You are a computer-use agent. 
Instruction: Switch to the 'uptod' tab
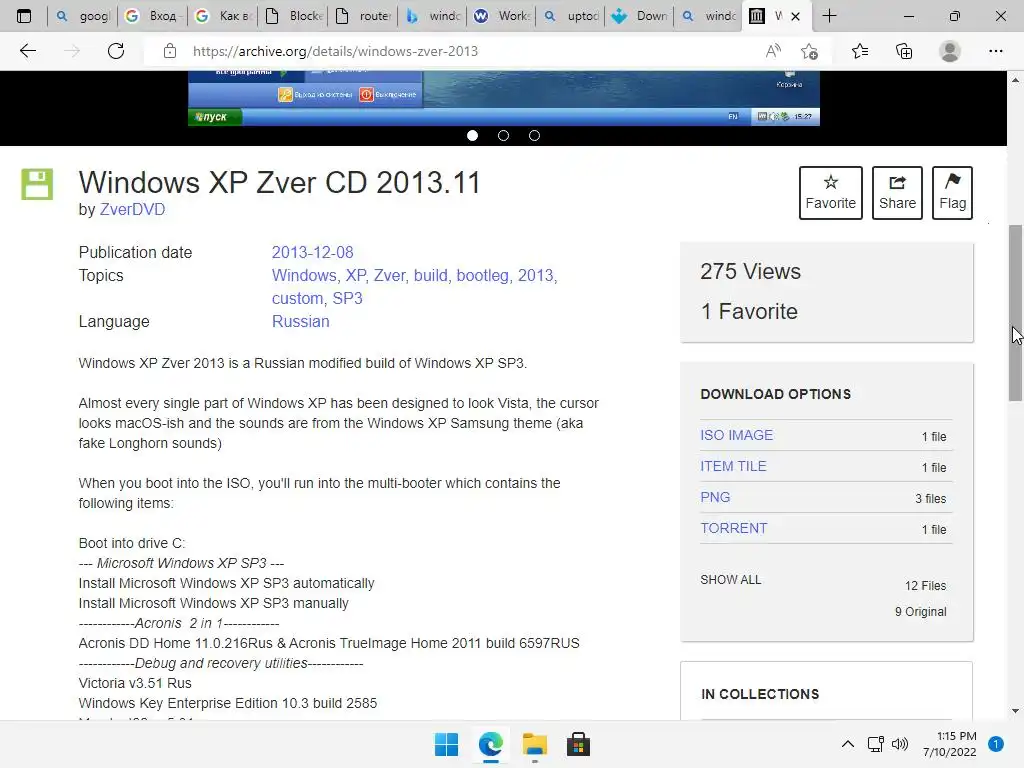pos(572,16)
